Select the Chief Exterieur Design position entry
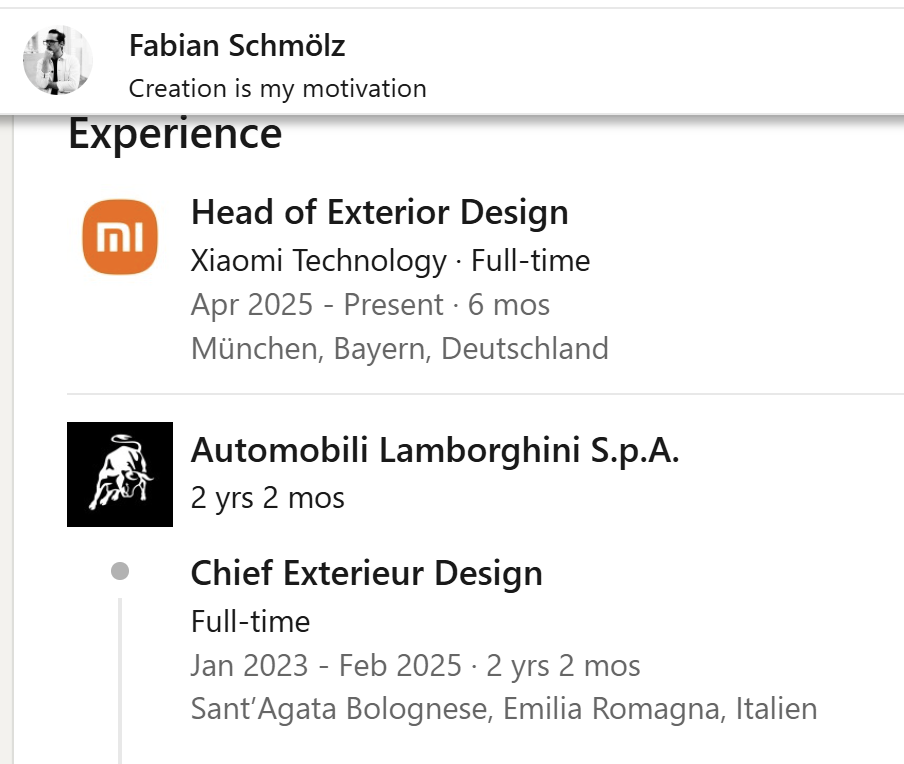 coord(366,574)
